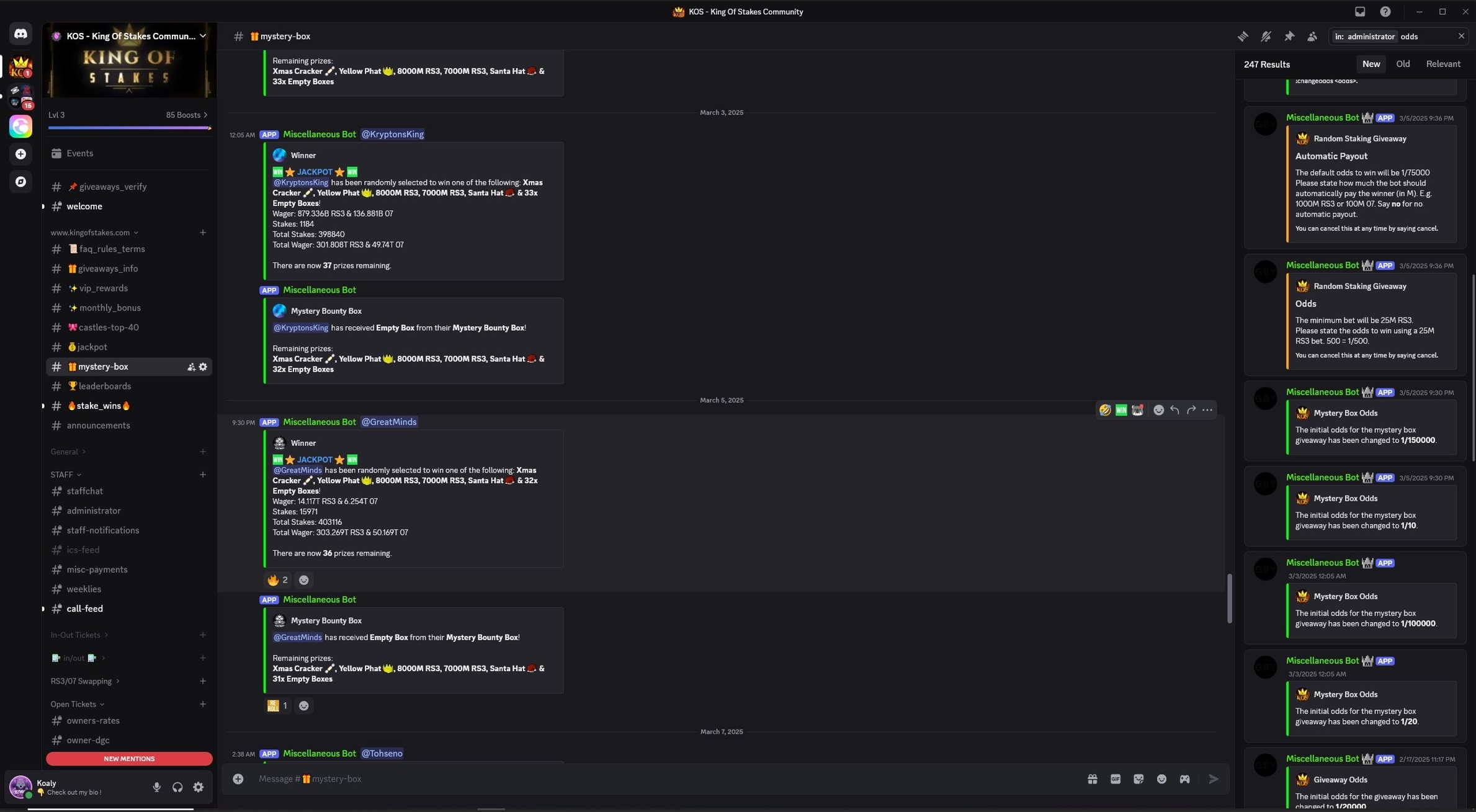The image size is (1476, 812).
Task: Add reaction on GreatMinds winner message toolbar
Action: [1158, 410]
